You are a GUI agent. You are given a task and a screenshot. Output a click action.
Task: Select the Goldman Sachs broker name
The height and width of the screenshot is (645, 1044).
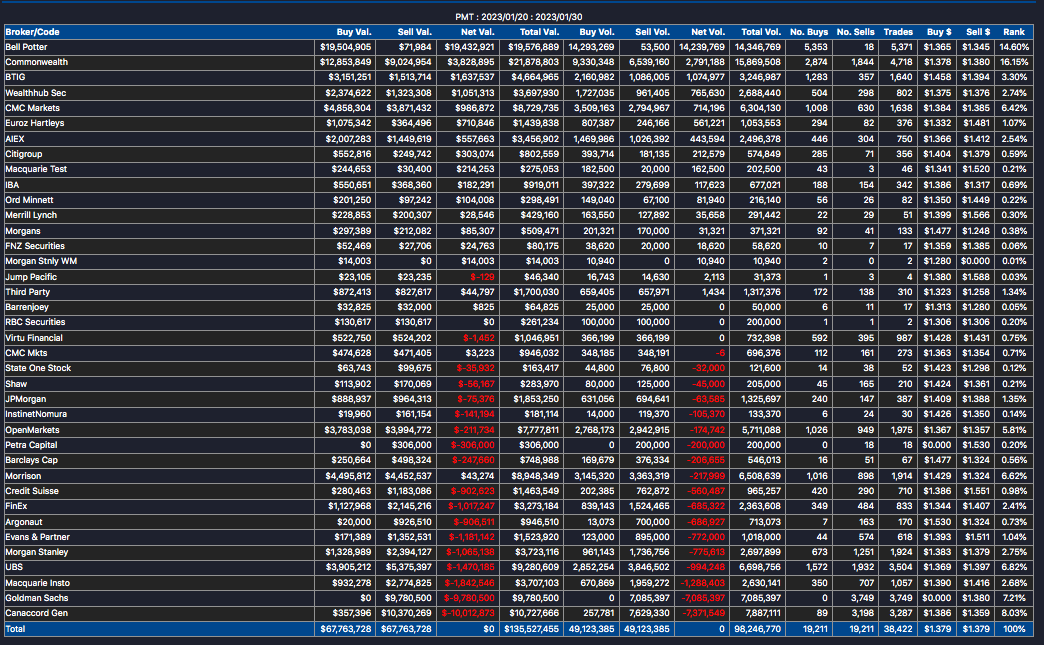tap(37, 598)
